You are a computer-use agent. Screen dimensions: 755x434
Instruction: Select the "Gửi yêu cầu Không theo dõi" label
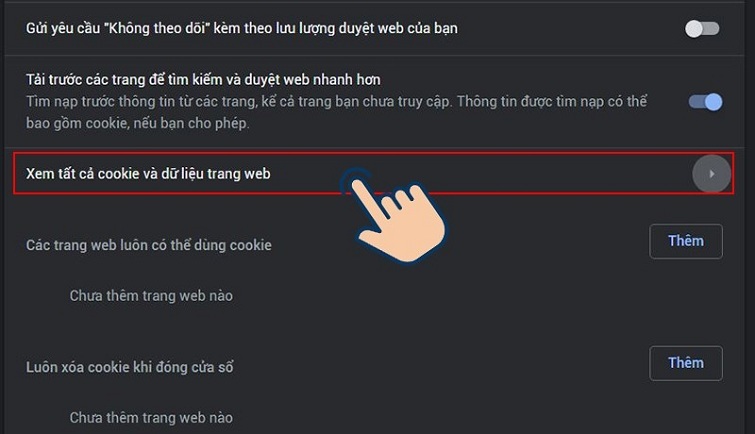coord(242,28)
